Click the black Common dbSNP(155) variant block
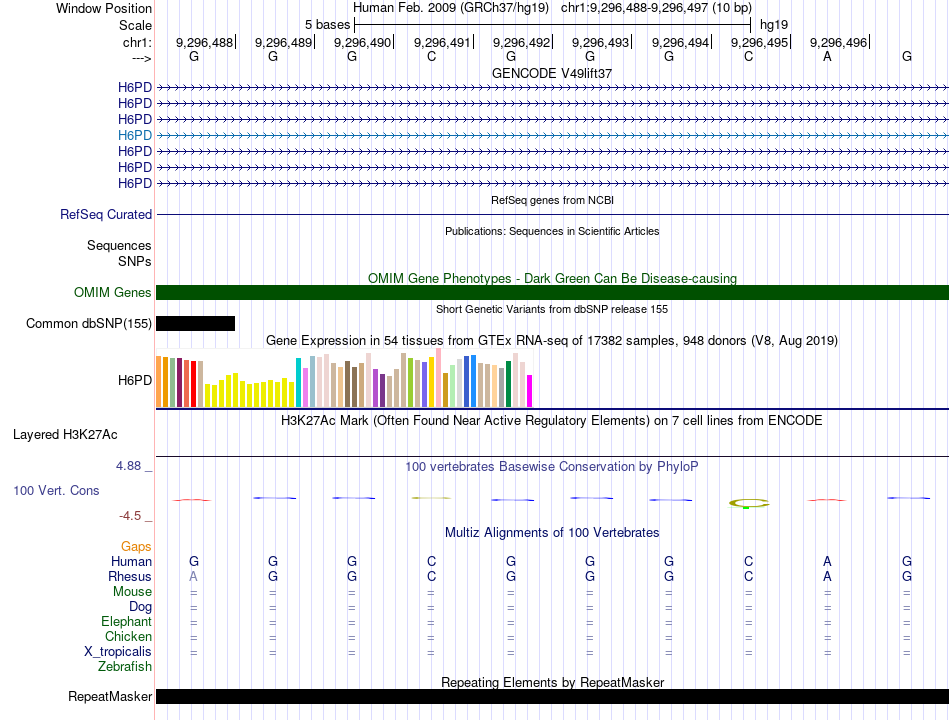This screenshot has width=950, height=720. click(x=195, y=323)
